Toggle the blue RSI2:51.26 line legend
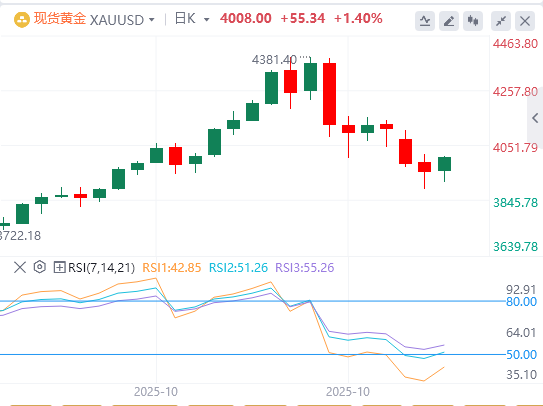Screen dimensions: 543x406 point(238,267)
